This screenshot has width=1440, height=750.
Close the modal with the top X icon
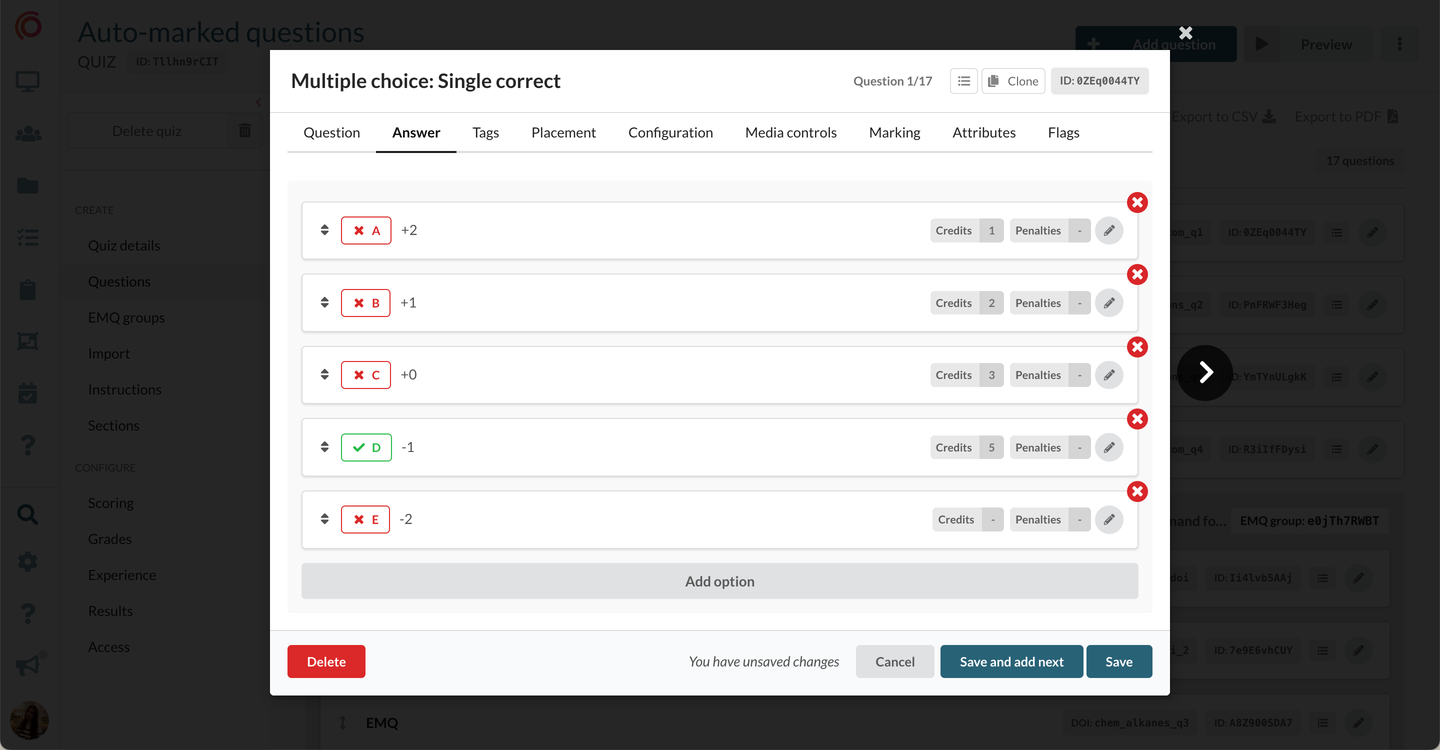tap(1185, 33)
